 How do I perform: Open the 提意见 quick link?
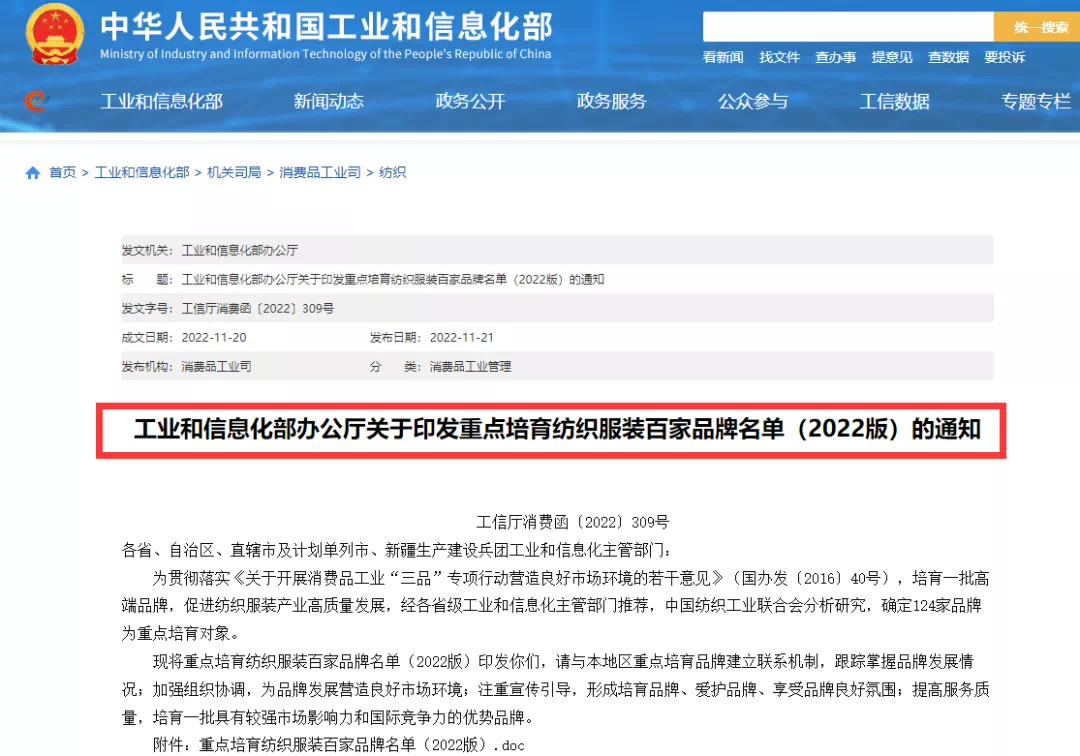[892, 57]
